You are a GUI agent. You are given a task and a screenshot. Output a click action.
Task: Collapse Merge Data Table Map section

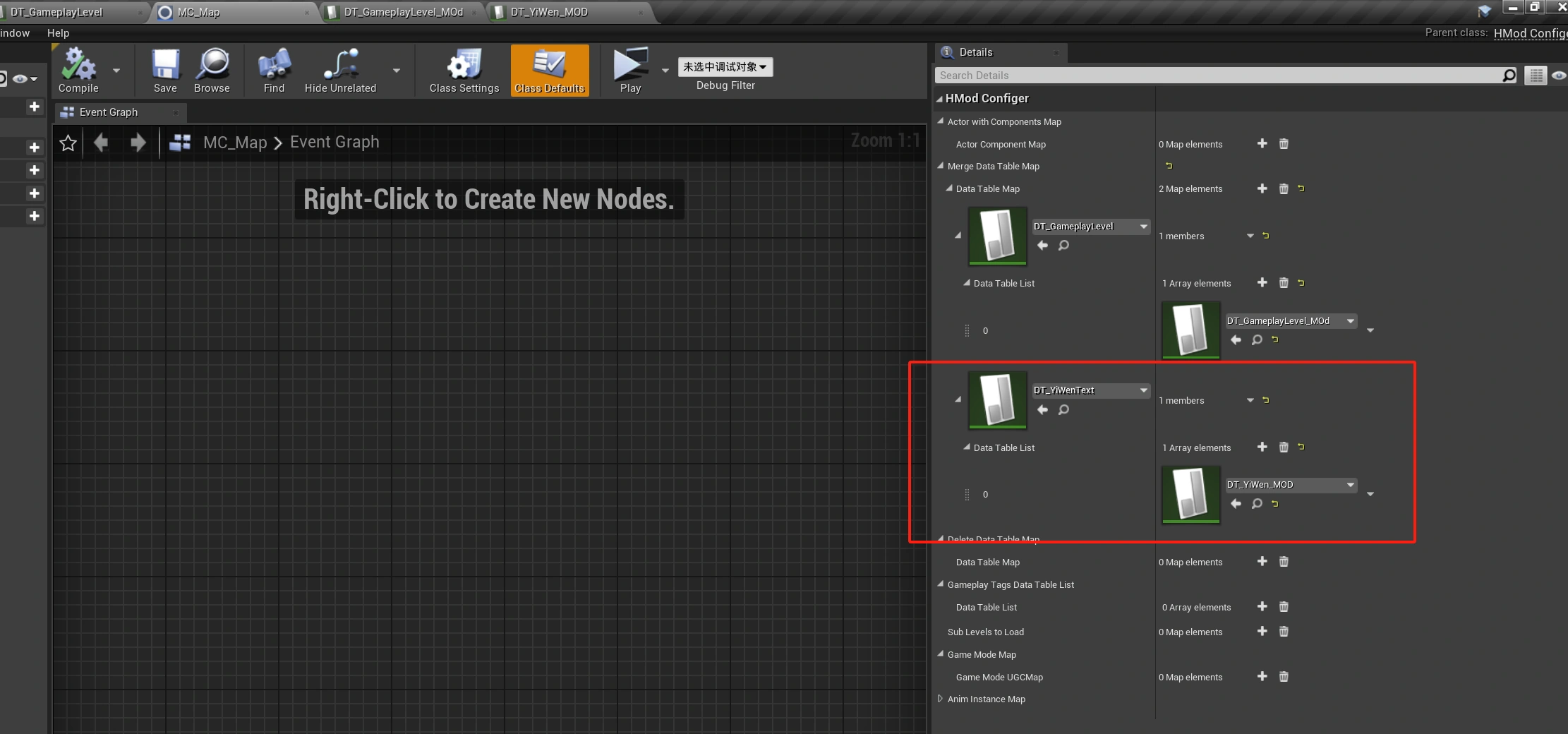click(941, 166)
